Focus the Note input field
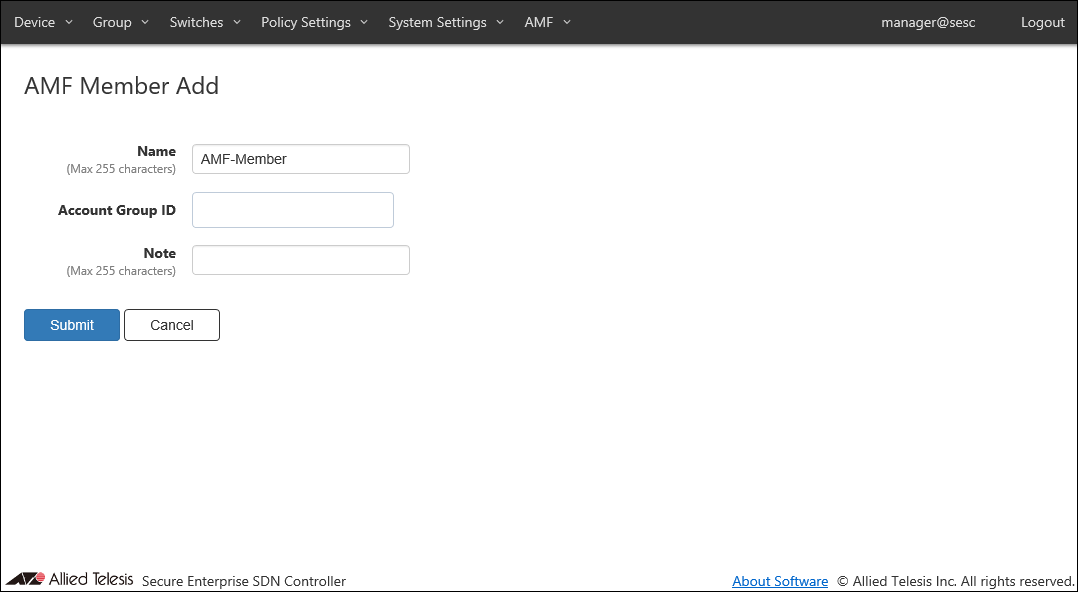This screenshot has width=1078, height=592. pos(300,260)
